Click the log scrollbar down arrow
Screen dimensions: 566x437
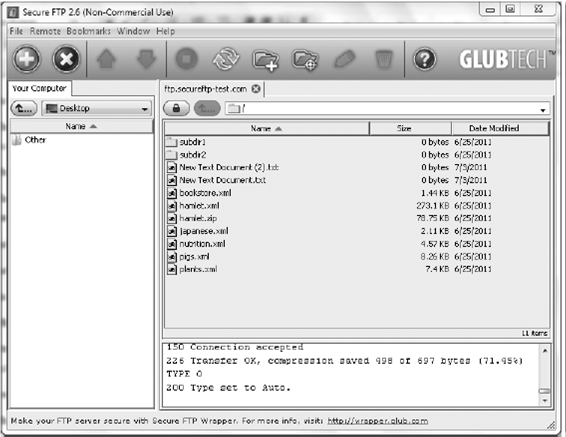[545, 401]
